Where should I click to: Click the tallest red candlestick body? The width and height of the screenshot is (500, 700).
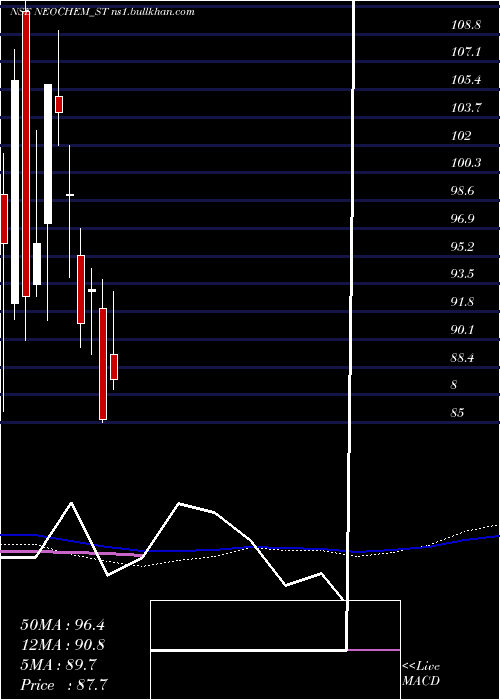26,152
